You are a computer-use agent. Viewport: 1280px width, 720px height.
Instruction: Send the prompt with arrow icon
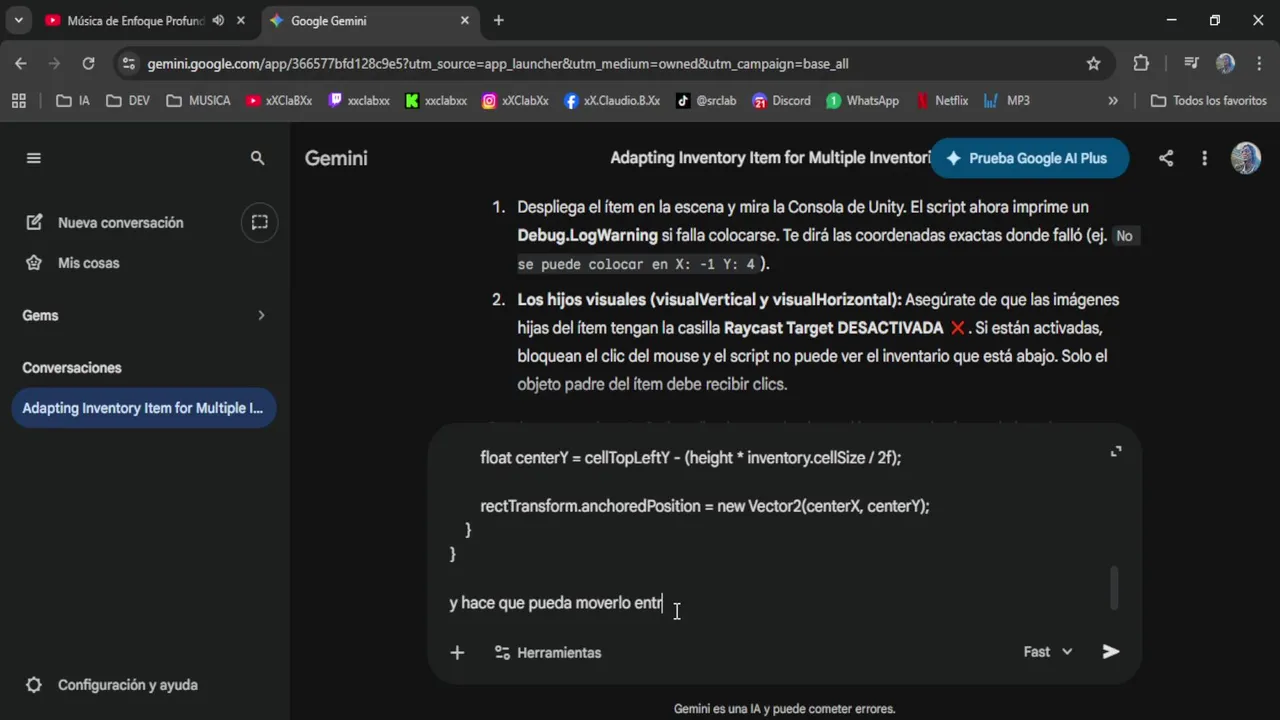(1110, 652)
